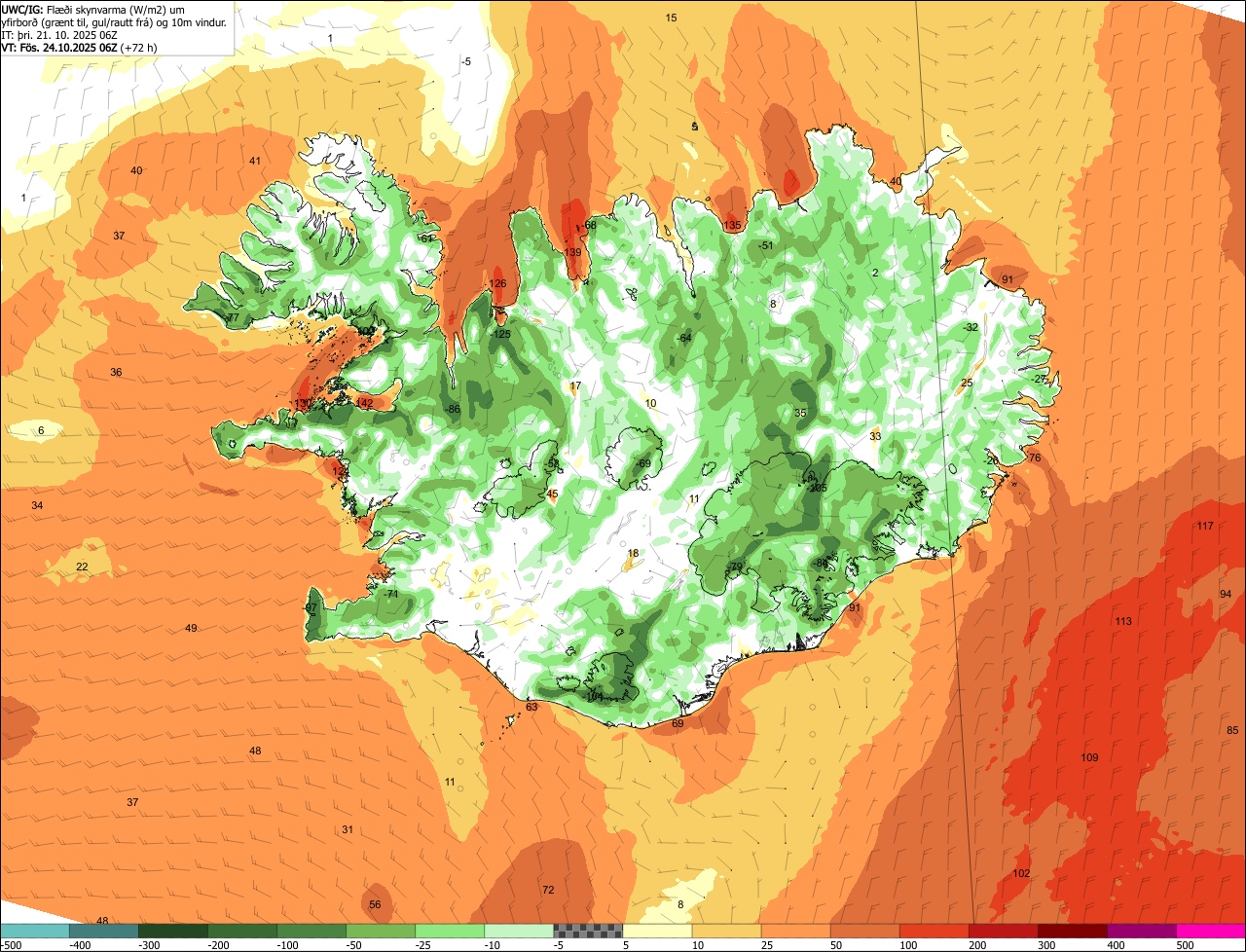Click the magenta legend swatch above 500

(1211, 931)
